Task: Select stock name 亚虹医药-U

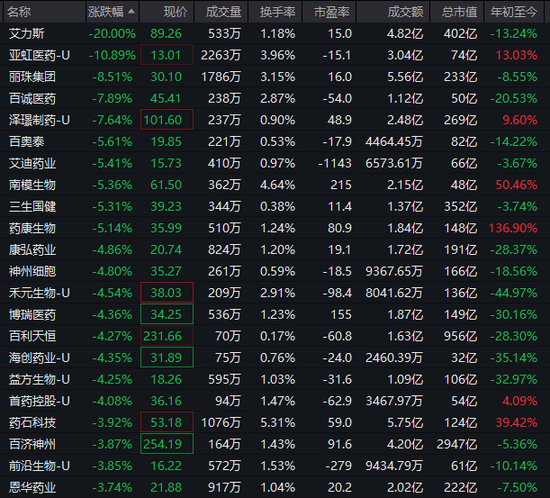Action: (x=39, y=55)
